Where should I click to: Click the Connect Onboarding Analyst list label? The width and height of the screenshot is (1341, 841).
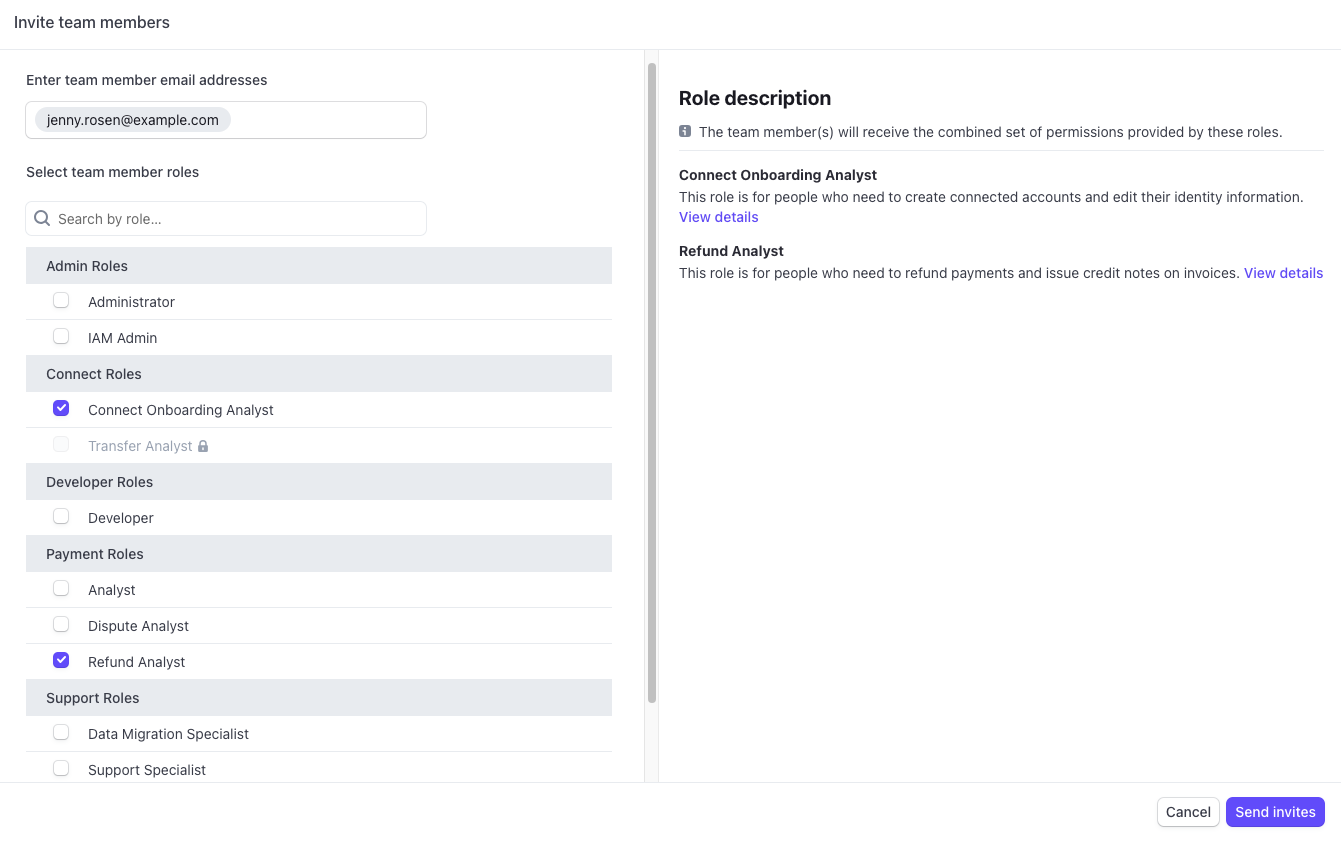181,410
